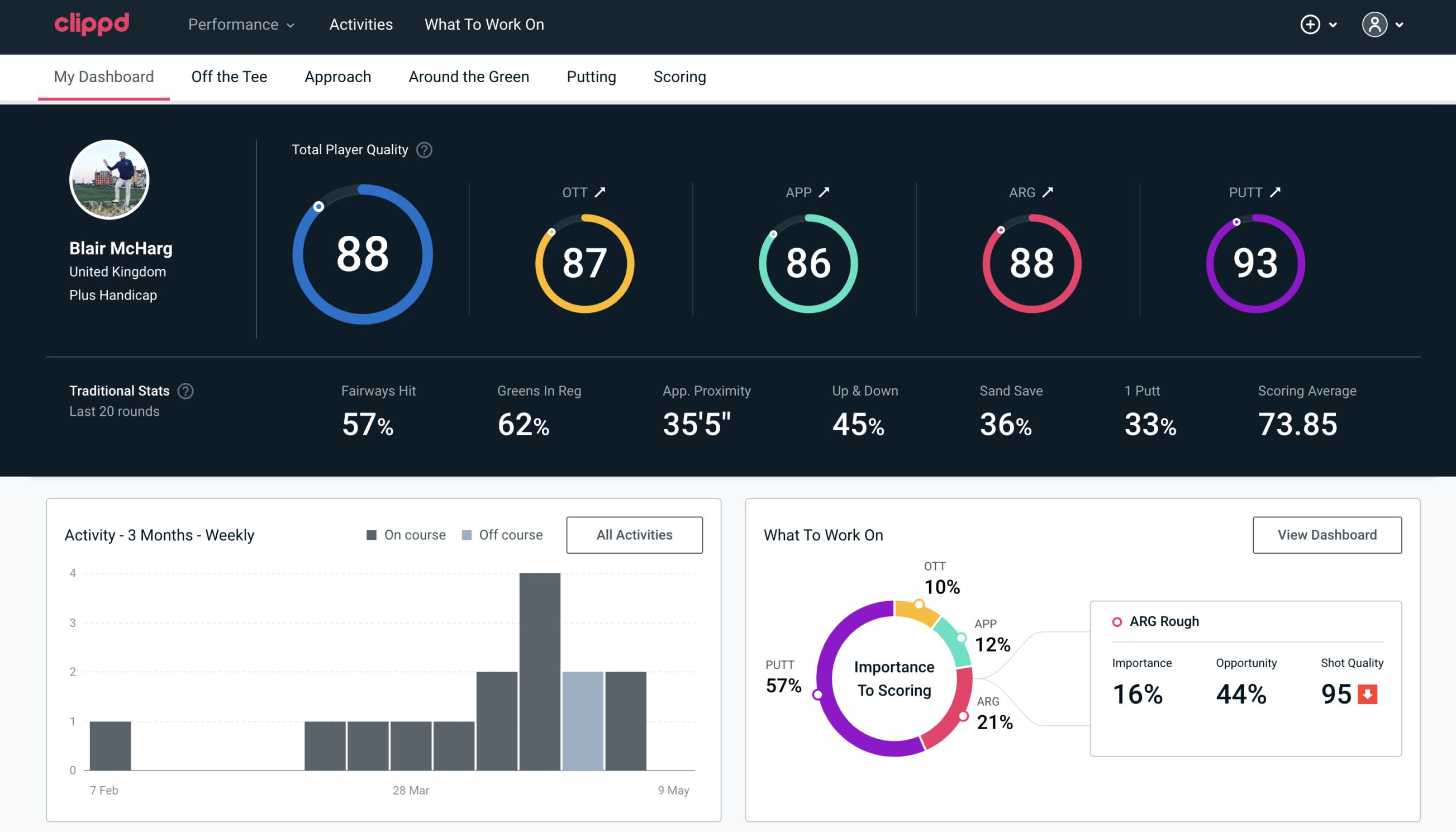Switch to the Scoring tab
Screen dimensions: 1456x832
[679, 76]
